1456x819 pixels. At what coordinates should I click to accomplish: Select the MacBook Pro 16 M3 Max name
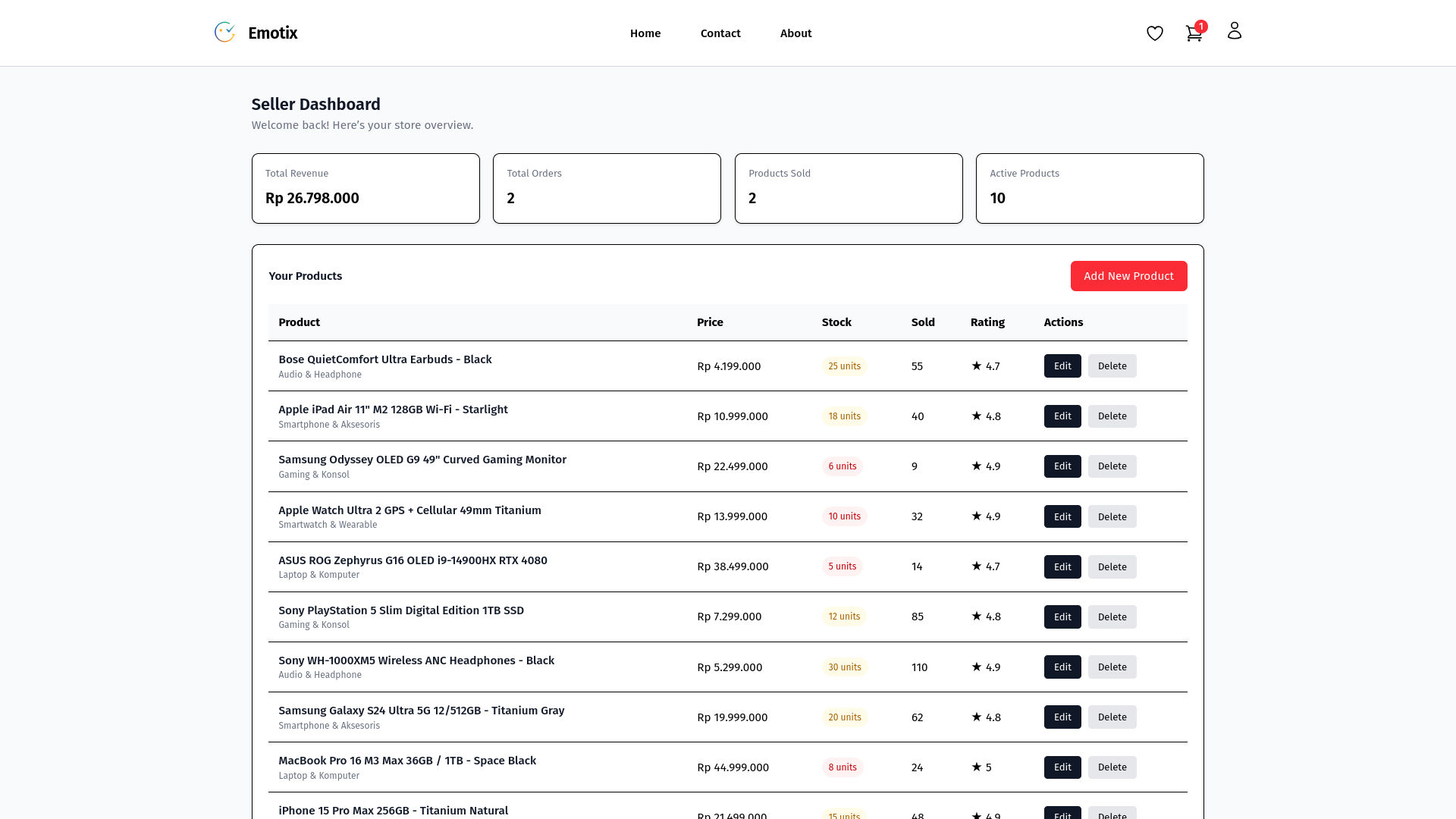tap(407, 761)
